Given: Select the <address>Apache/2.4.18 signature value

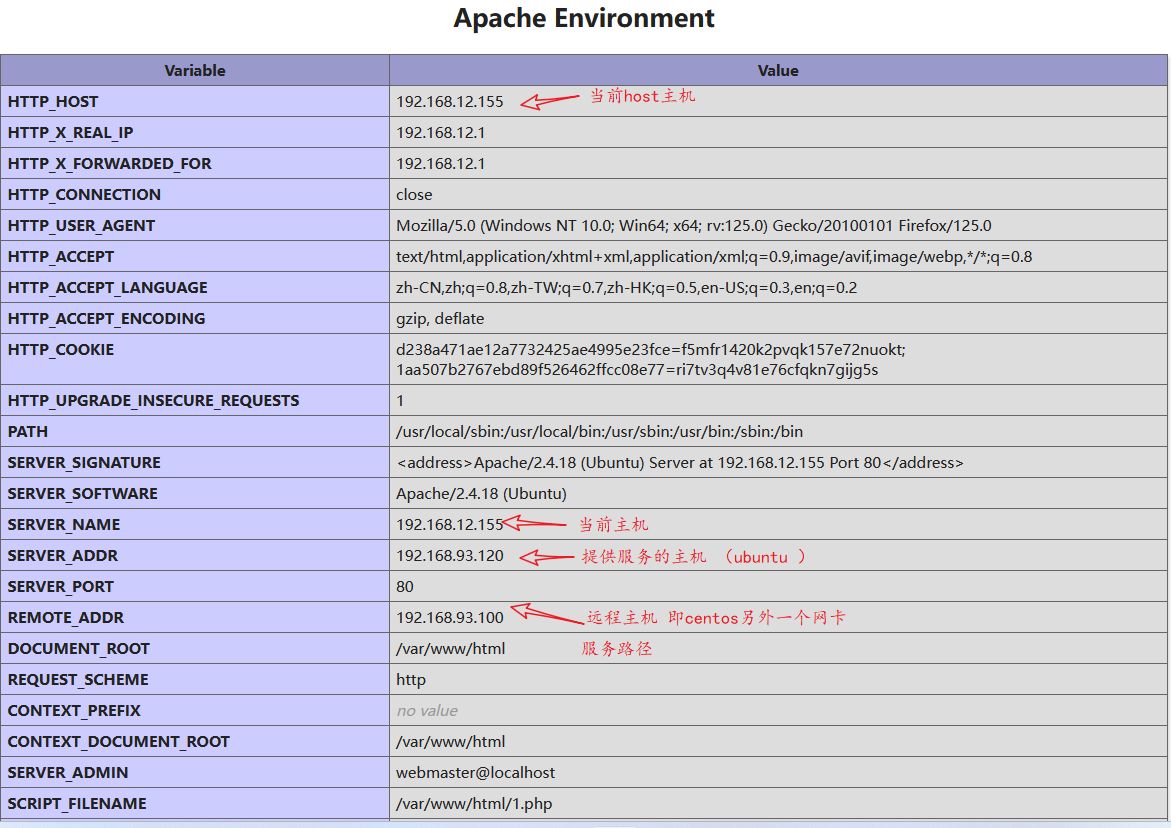Looking at the screenshot, I should (680, 462).
